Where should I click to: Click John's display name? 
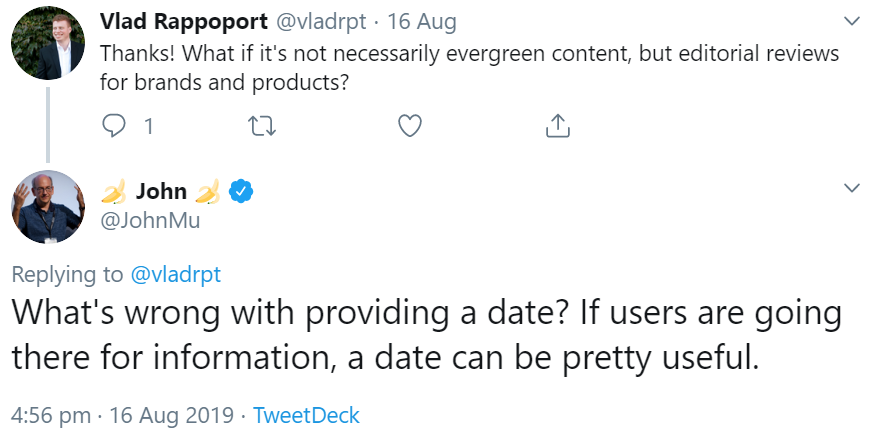(162, 191)
